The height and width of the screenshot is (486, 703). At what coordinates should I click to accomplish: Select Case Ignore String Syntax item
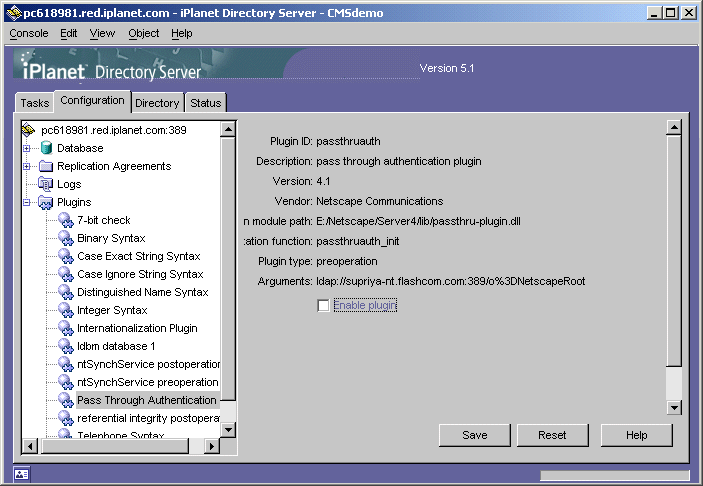click(140, 274)
